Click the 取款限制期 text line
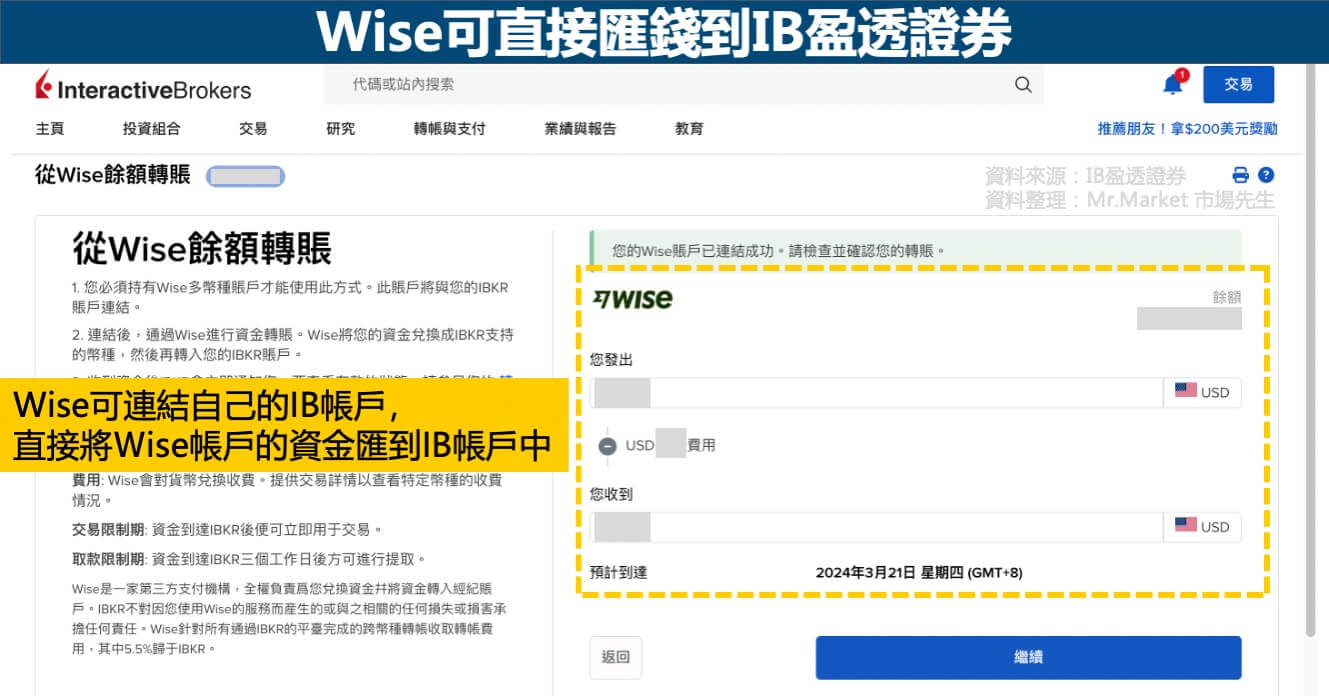The image size is (1329, 696). pos(250,559)
